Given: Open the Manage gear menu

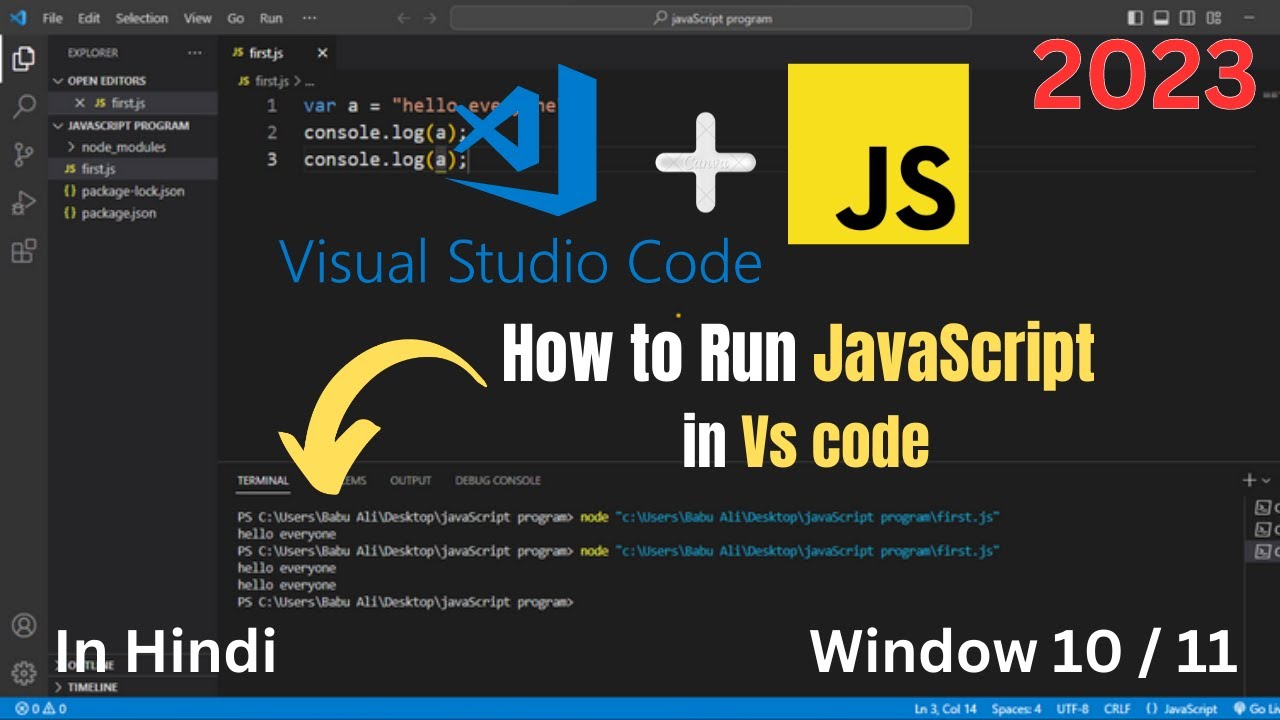Looking at the screenshot, I should (23, 671).
